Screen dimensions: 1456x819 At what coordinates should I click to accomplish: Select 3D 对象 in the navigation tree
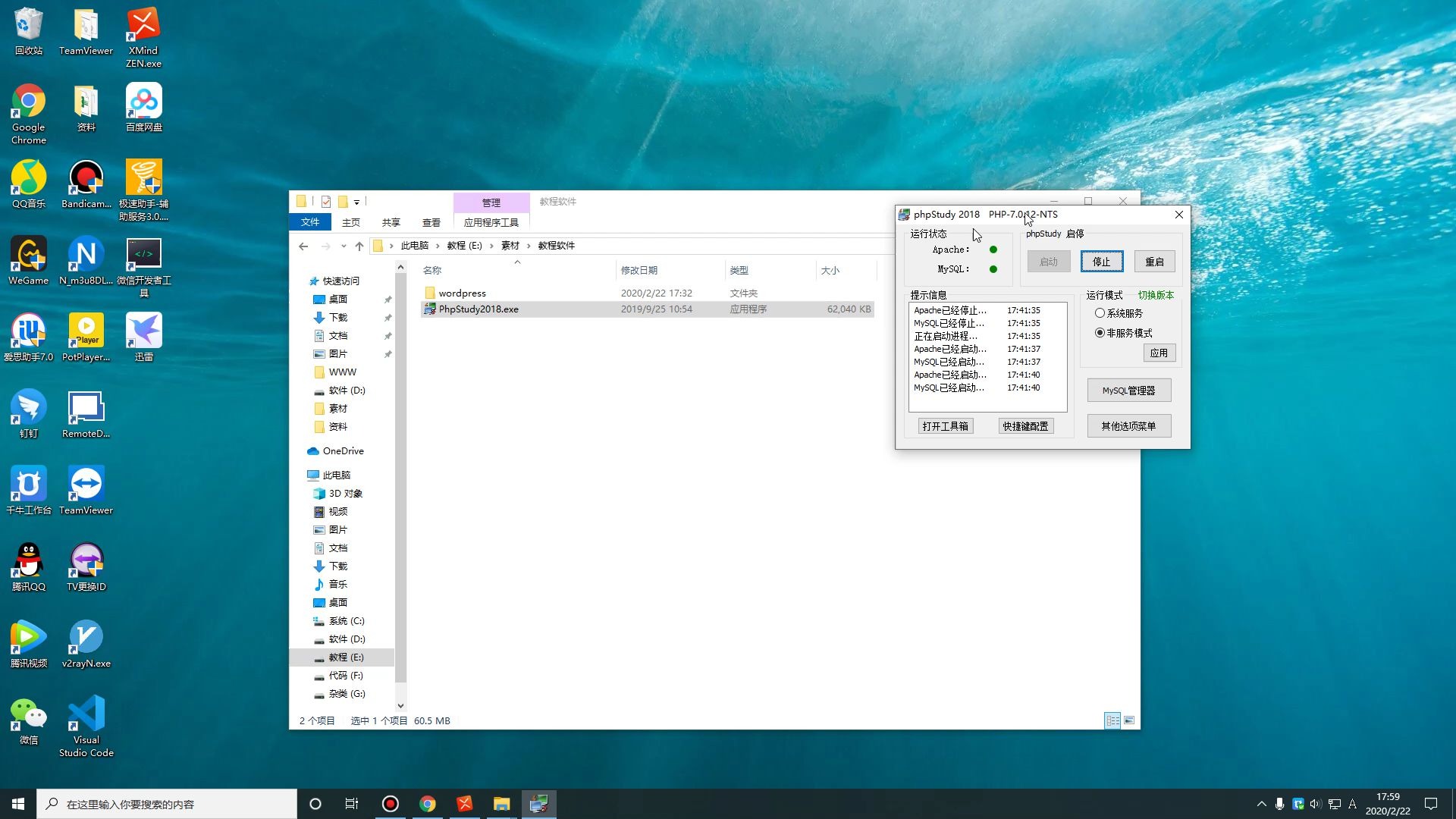click(345, 494)
